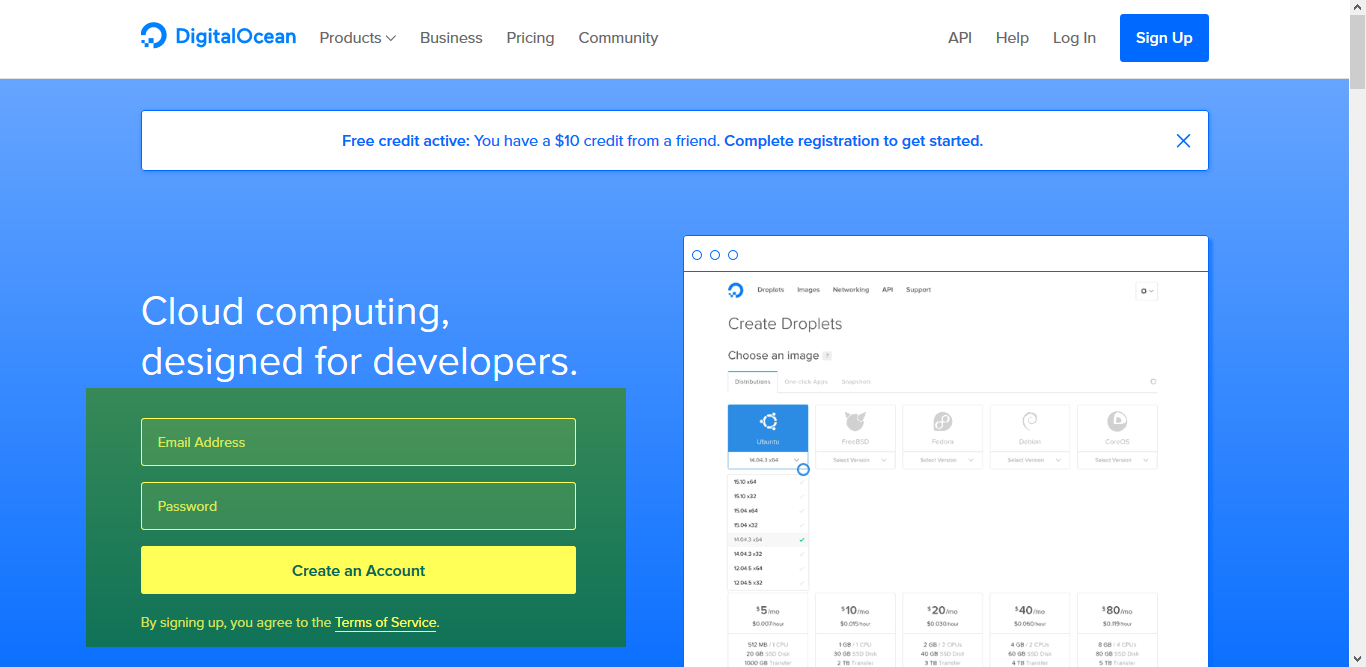Click Create an Account
Viewport: 1366px width, 667px height.
coord(358,570)
